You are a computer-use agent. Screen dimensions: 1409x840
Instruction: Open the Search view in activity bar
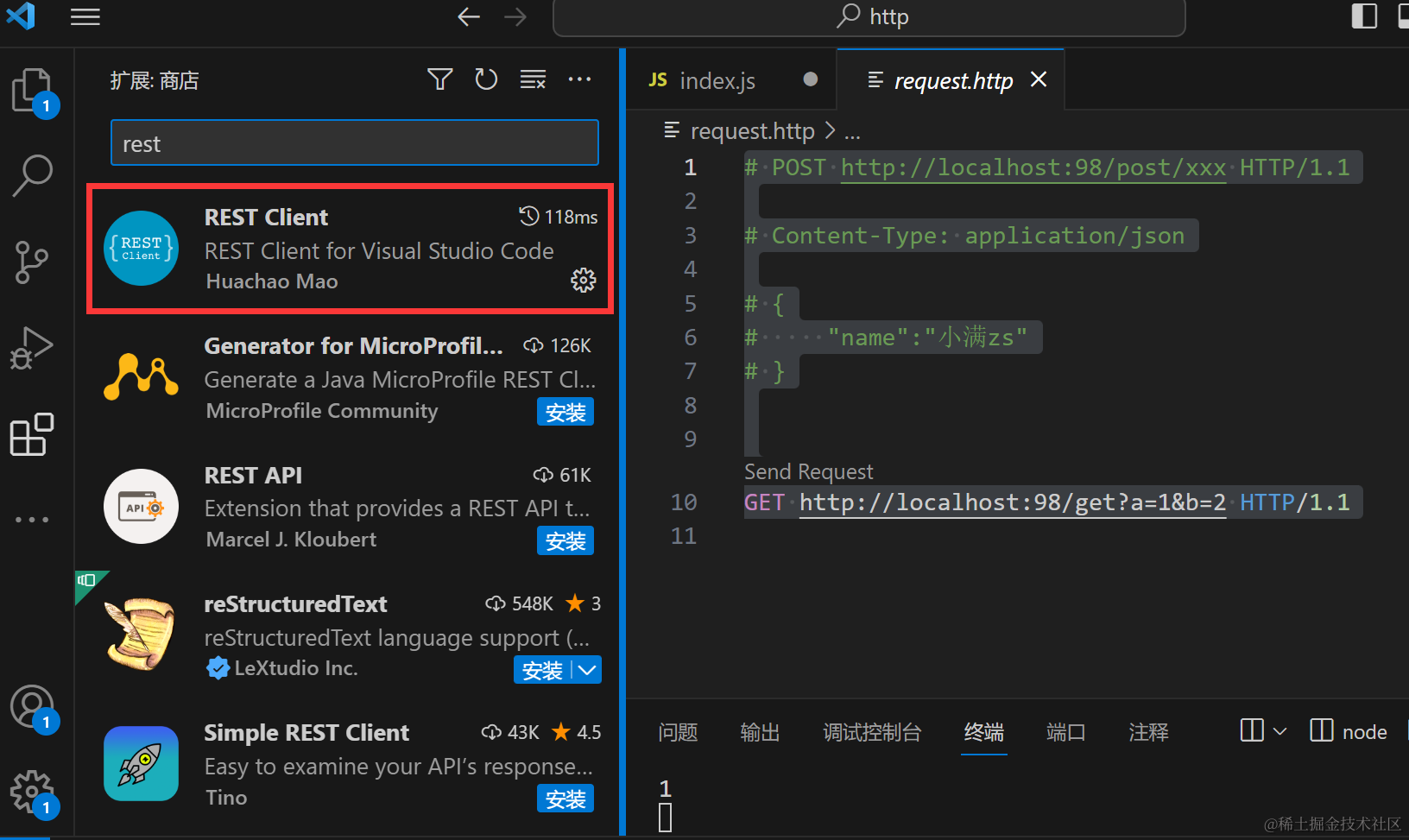point(33,175)
